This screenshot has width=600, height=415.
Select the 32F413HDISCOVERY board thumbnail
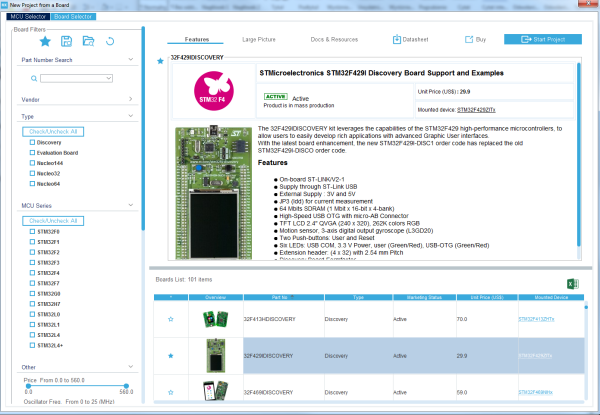[x=216, y=318]
